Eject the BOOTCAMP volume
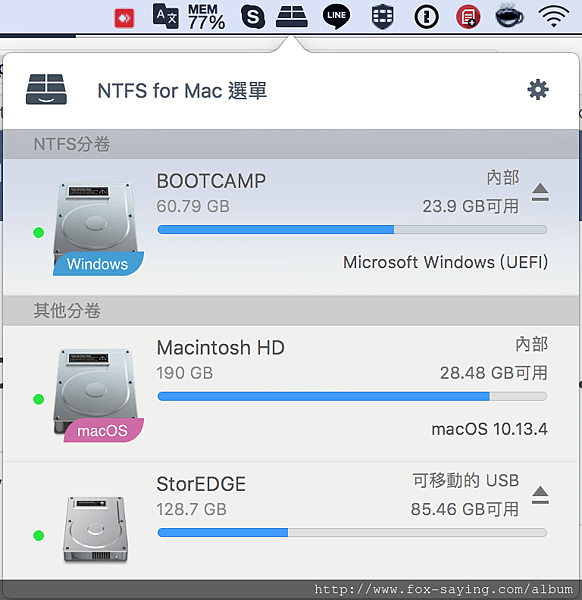The width and height of the screenshot is (582, 600). 540,192
